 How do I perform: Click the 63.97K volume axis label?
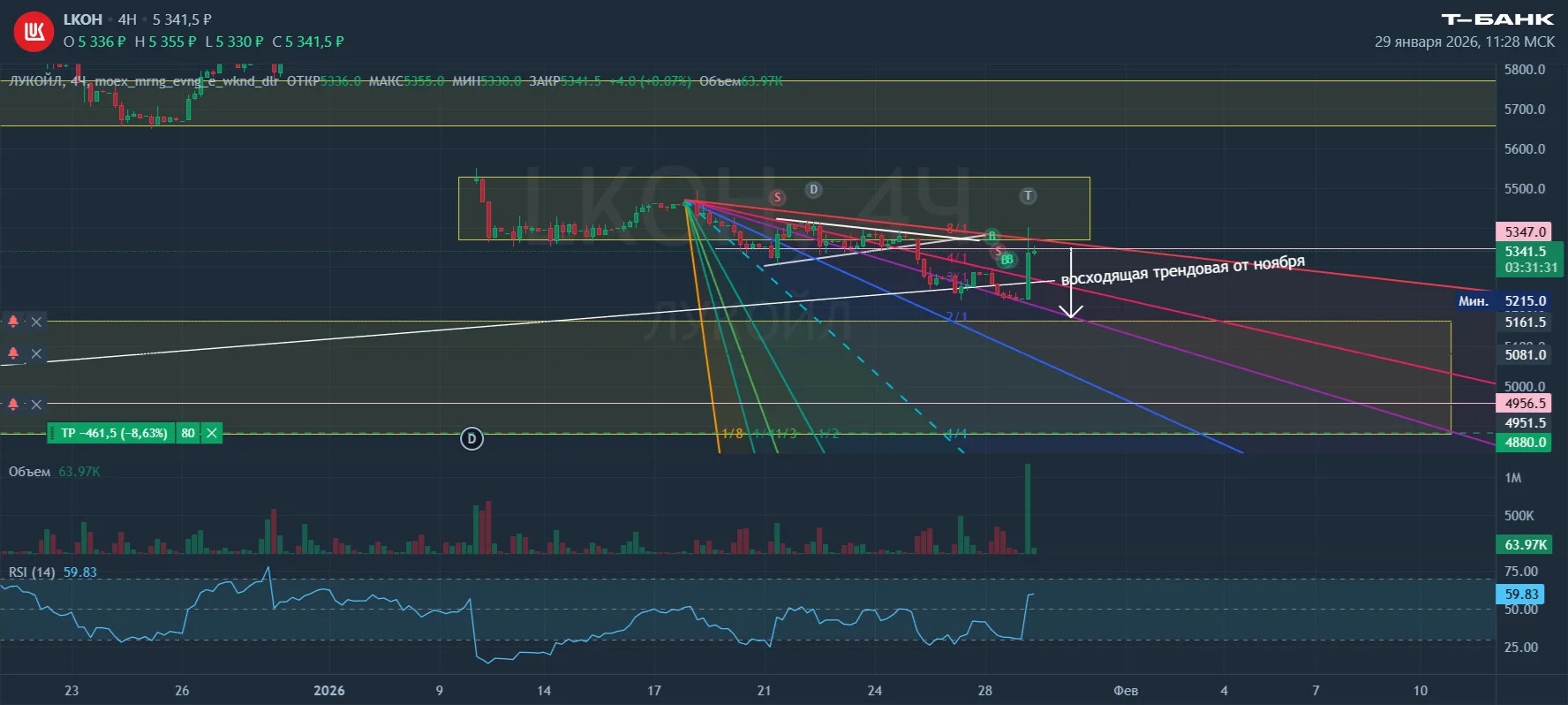coord(1525,545)
